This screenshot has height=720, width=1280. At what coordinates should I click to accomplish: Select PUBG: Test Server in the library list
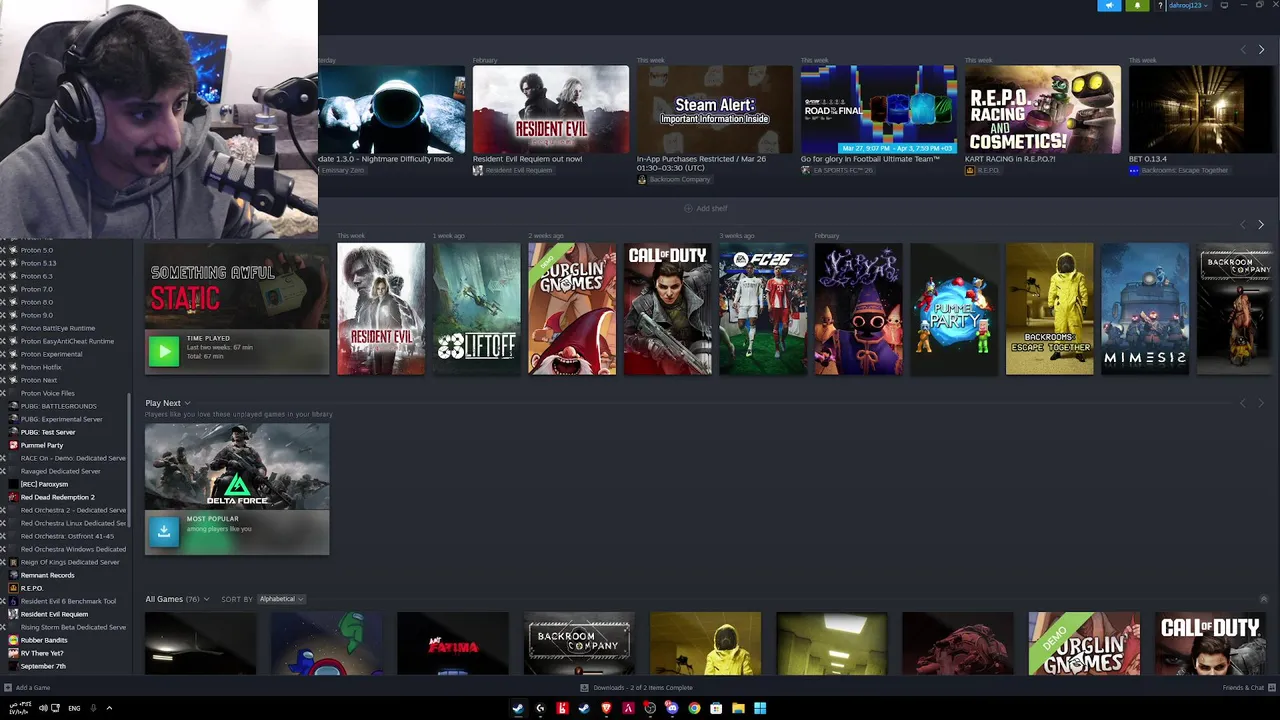pos(48,432)
